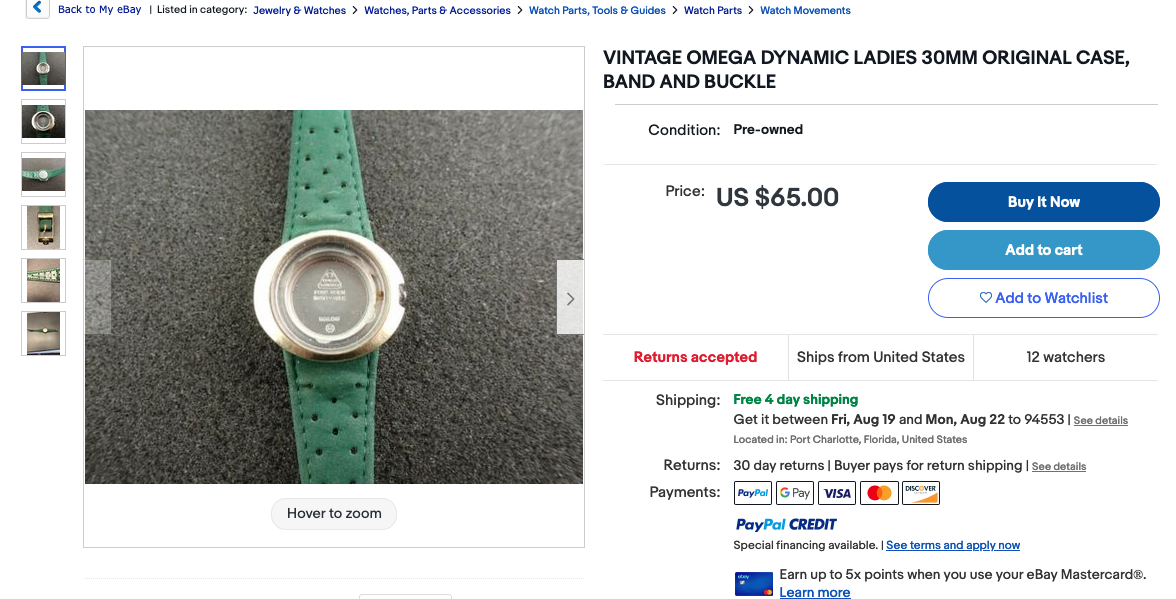
Task: Open shipping See details link
Action: pos(1100,421)
